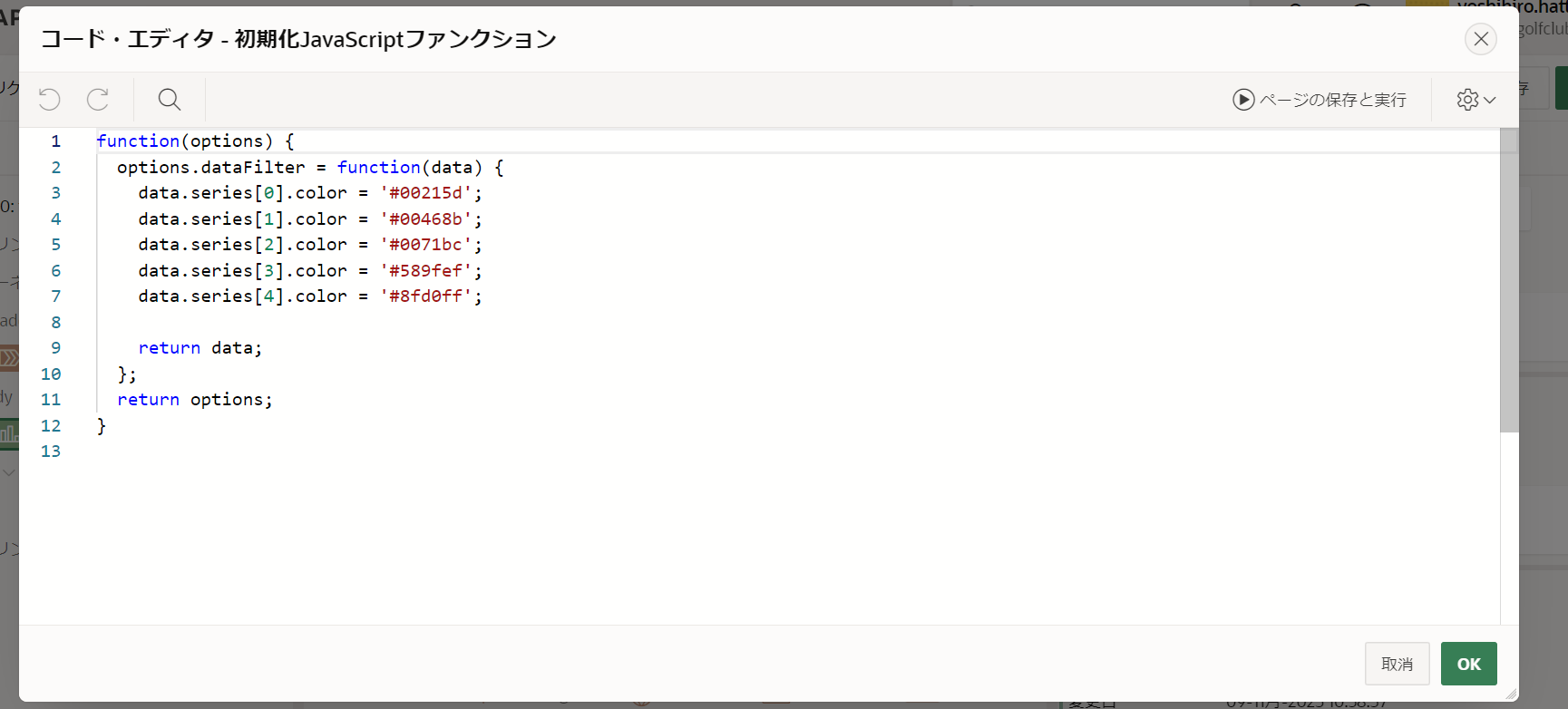
Task: Click color value '#8fd0ff' in code
Action: coord(431,296)
